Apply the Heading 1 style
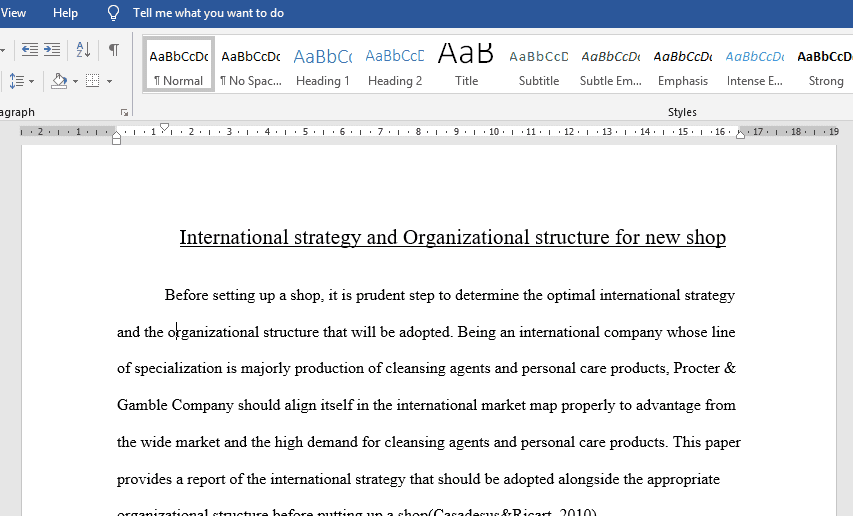Screen dimensions: 853x516 pos(323,64)
